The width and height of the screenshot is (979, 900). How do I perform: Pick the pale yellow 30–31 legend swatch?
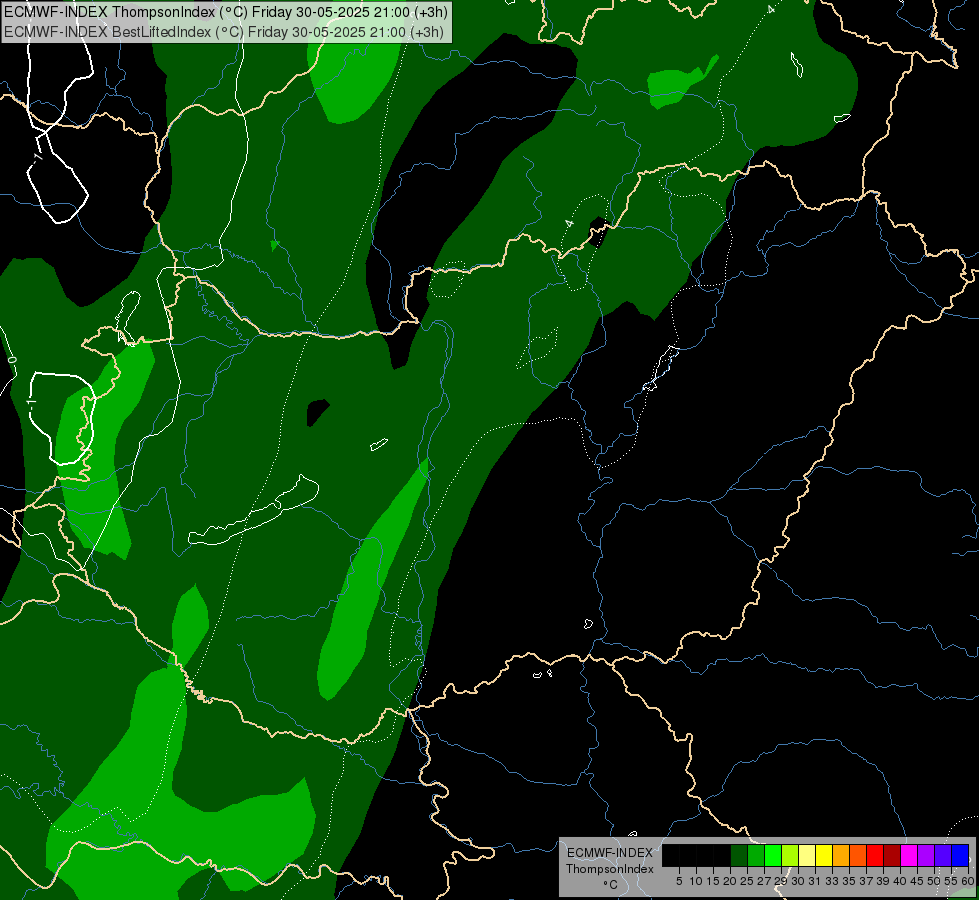click(x=807, y=855)
